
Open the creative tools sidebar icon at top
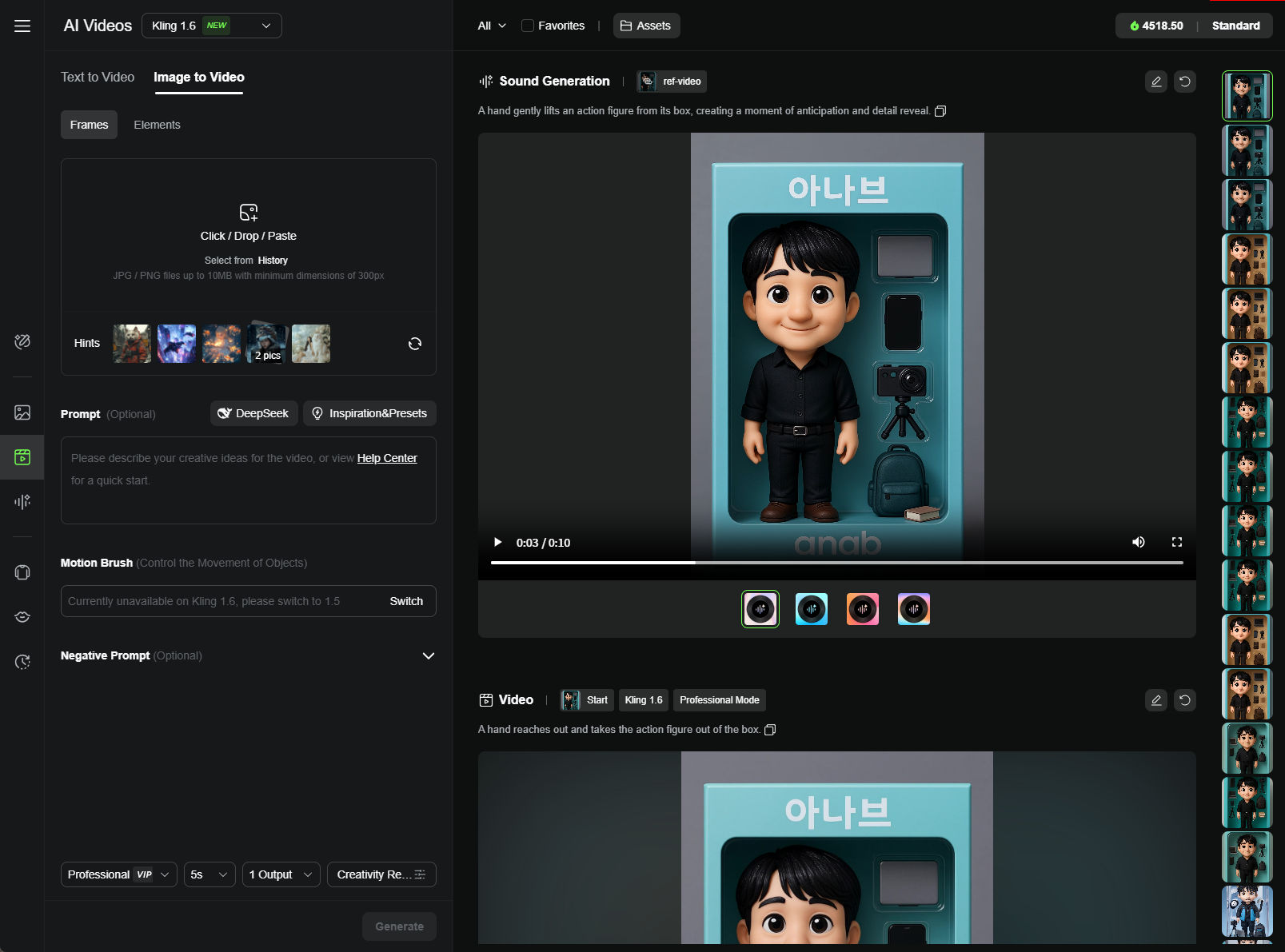click(x=22, y=341)
